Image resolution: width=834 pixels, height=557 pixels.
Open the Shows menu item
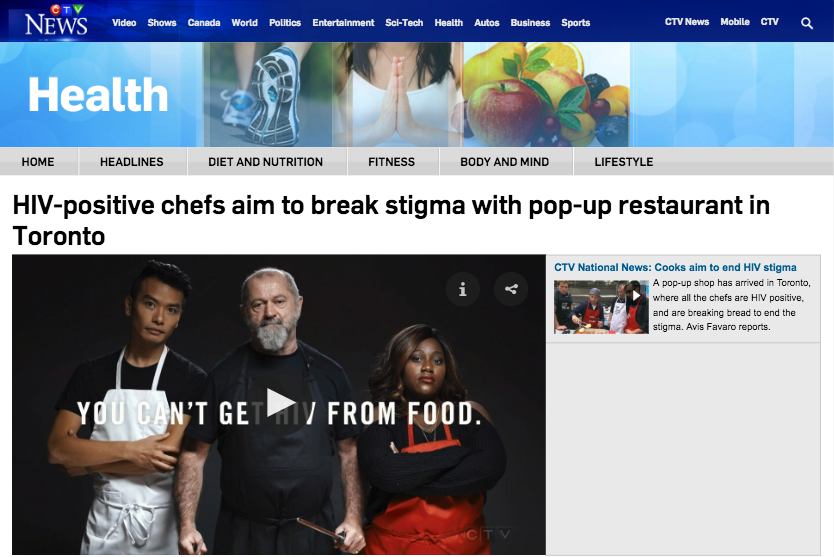click(x=162, y=23)
